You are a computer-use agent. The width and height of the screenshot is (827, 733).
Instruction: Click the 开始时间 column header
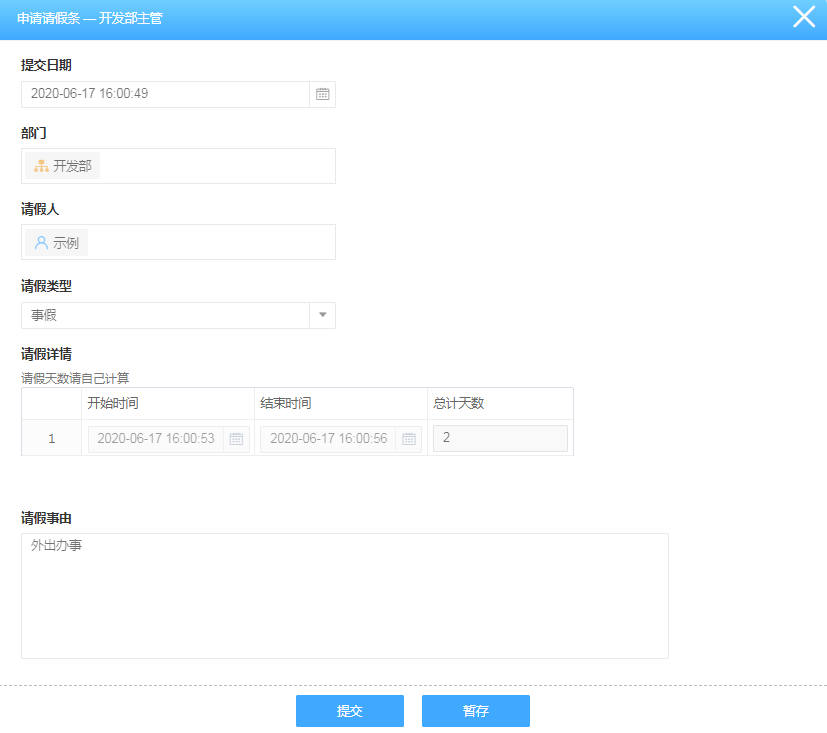tap(168, 403)
